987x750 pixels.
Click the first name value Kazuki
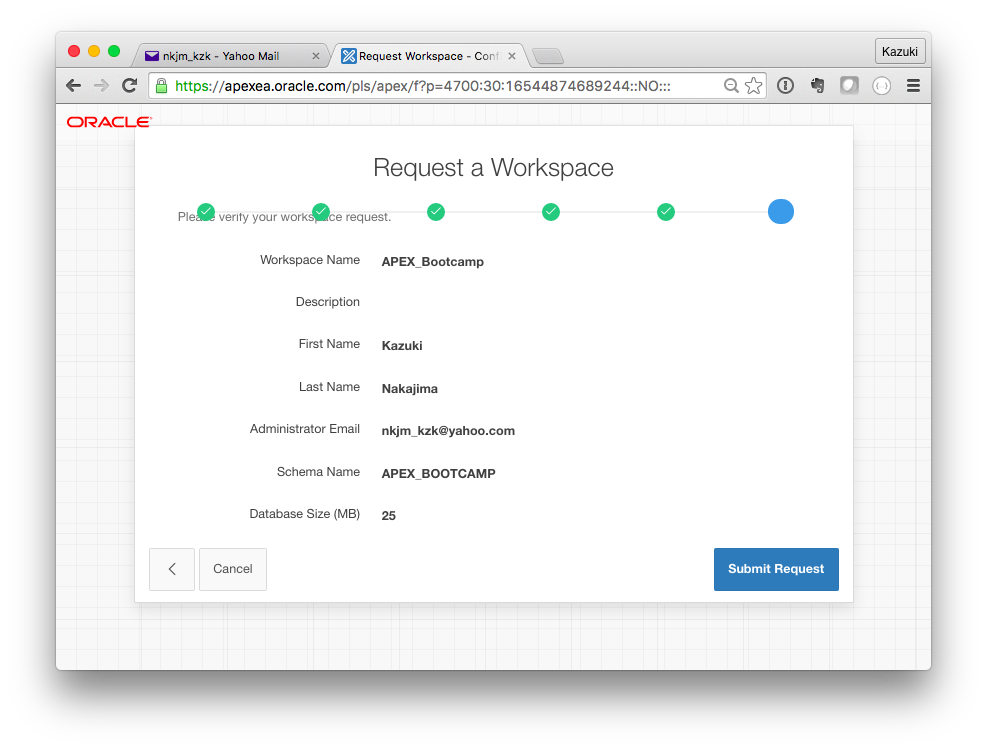tap(402, 346)
